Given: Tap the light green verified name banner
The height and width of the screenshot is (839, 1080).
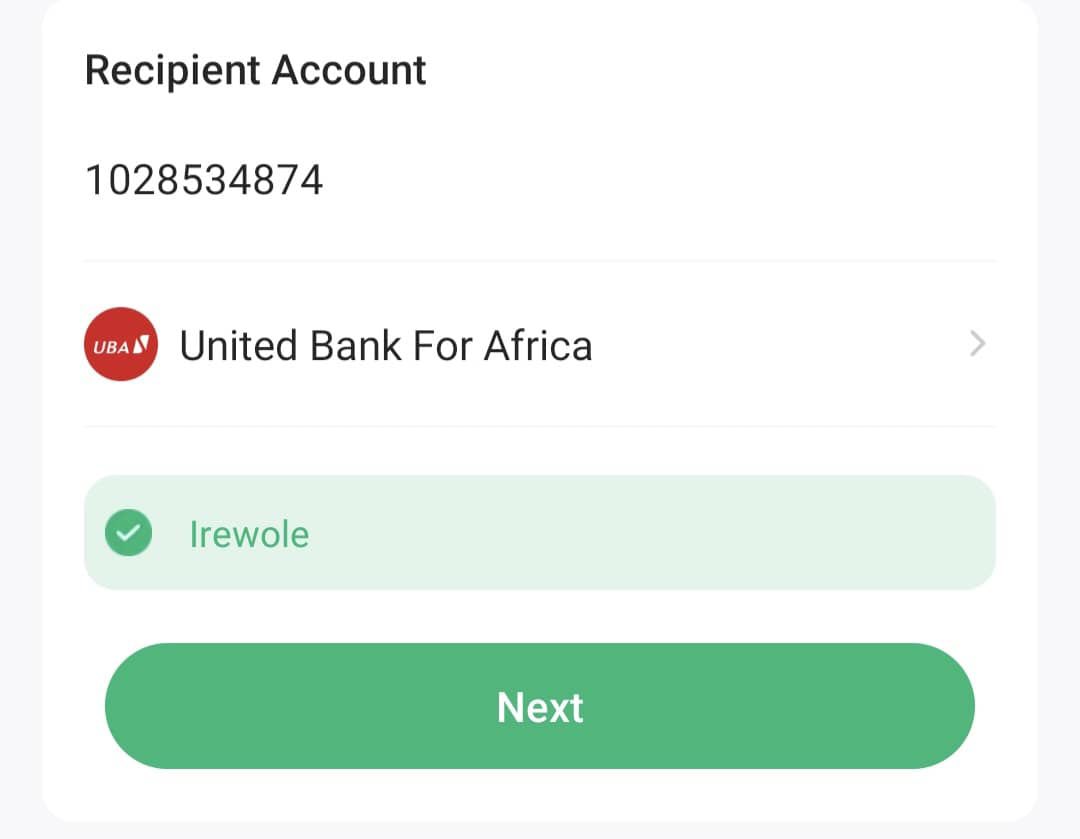Looking at the screenshot, I should pyautogui.click(x=540, y=532).
